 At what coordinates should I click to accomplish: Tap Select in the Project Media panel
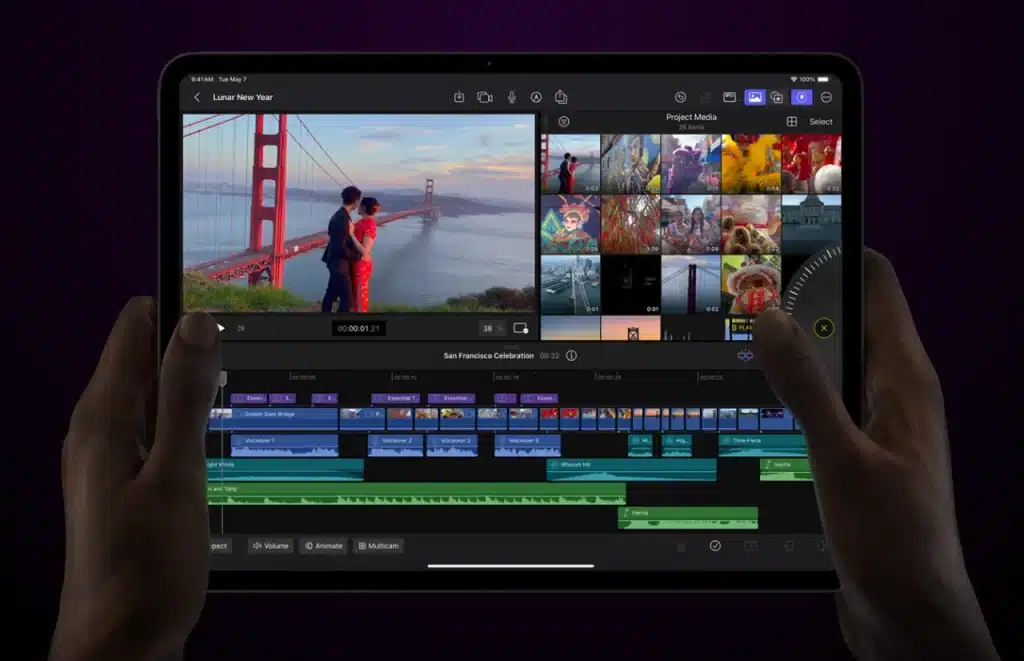coord(821,121)
